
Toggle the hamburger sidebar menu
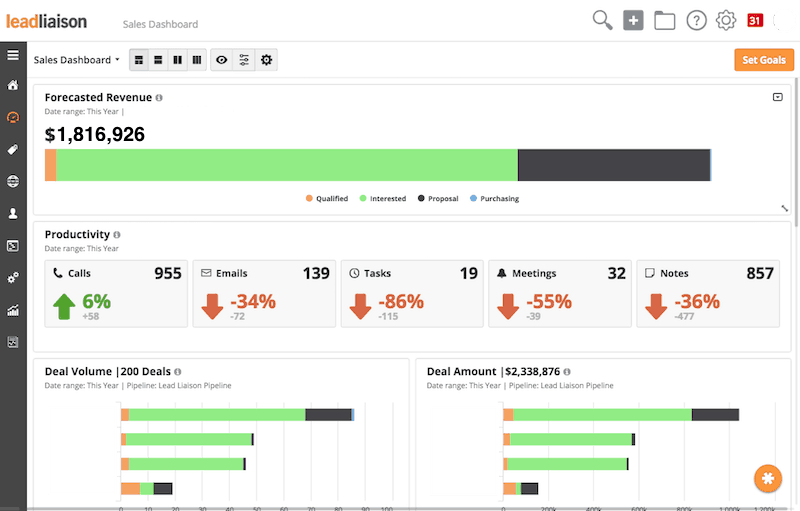coord(13,55)
